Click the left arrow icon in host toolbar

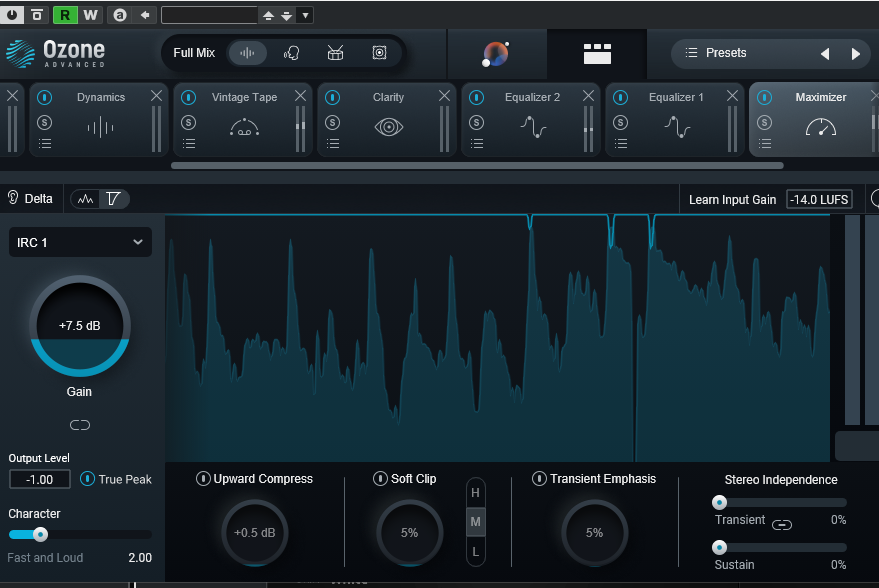pyautogui.click(x=145, y=15)
